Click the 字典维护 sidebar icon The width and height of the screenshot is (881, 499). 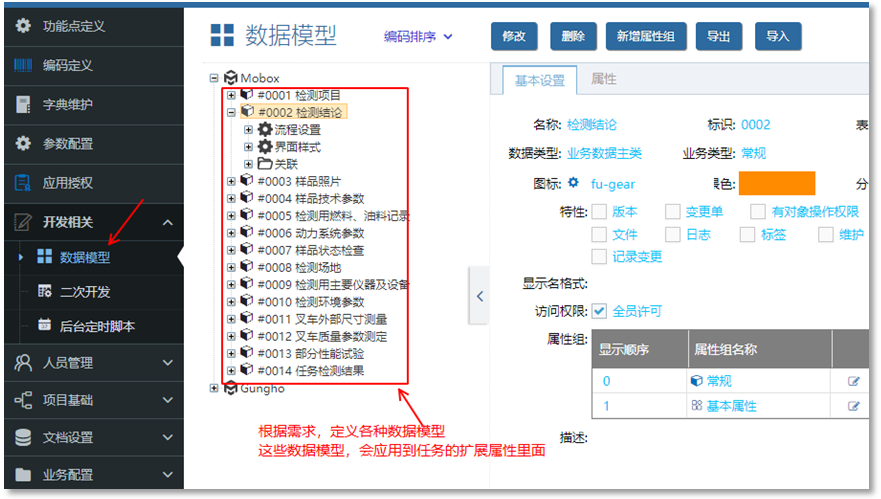coord(23,104)
